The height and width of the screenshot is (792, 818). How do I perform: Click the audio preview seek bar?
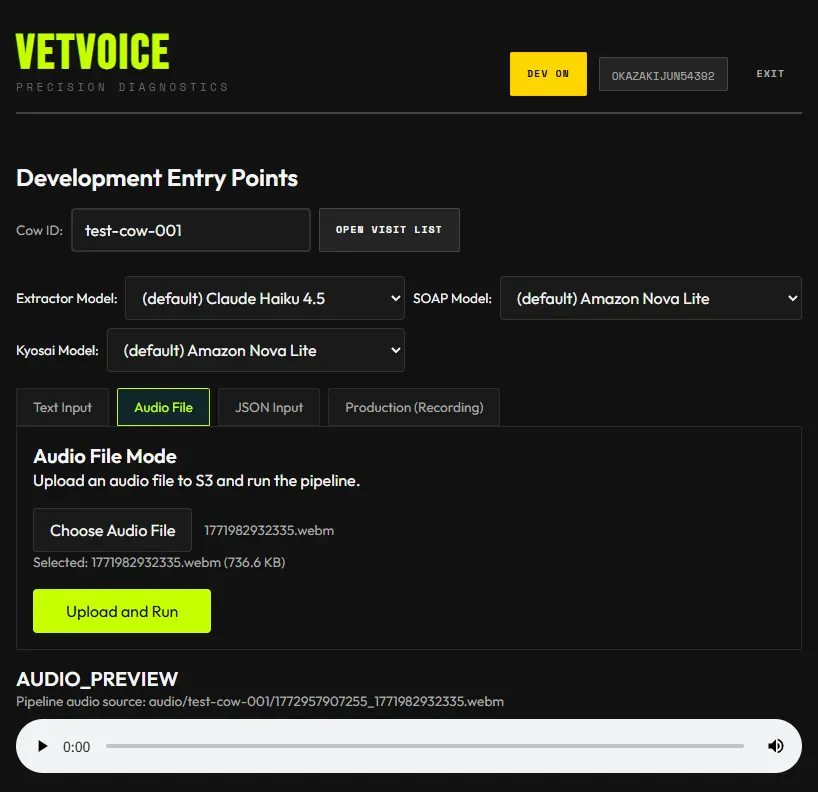[x=425, y=746]
